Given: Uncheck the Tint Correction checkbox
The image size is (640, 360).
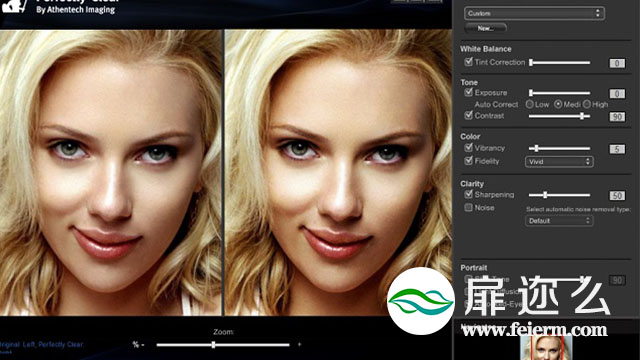Looking at the screenshot, I should 469,62.
